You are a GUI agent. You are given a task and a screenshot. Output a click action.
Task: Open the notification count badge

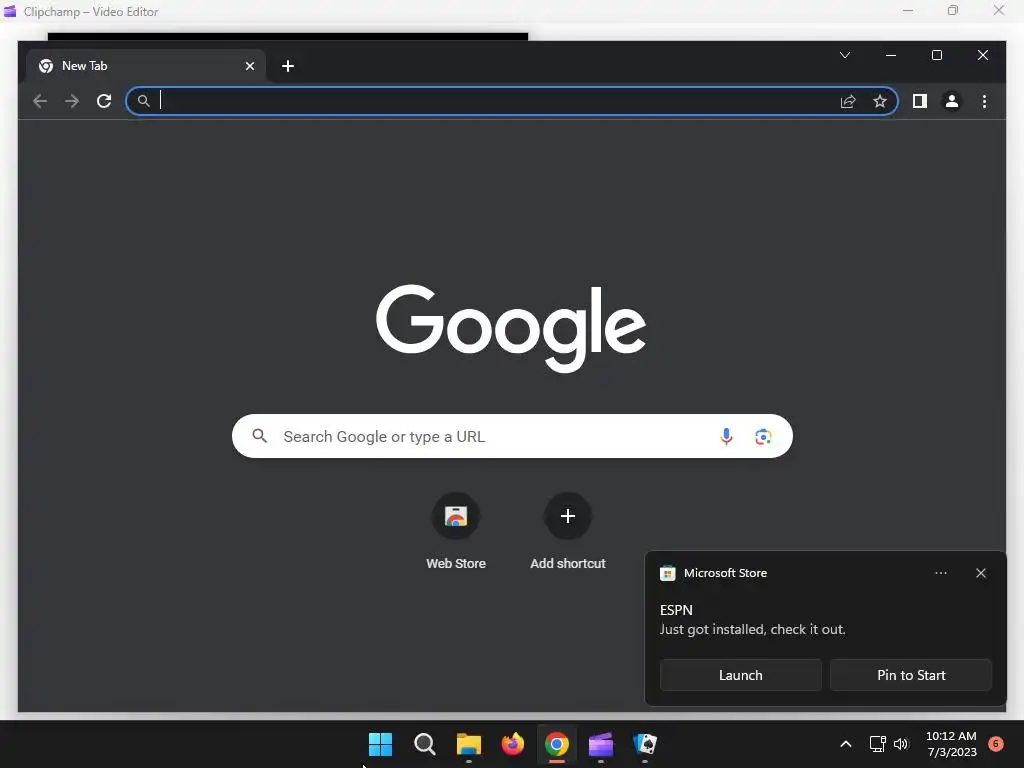[x=996, y=743]
